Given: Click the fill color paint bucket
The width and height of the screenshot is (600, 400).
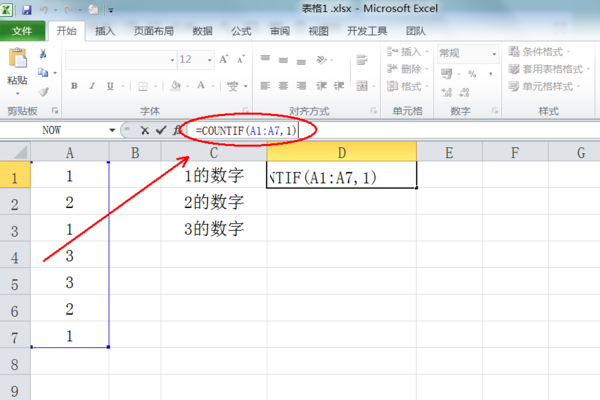Looking at the screenshot, I should click(176, 87).
